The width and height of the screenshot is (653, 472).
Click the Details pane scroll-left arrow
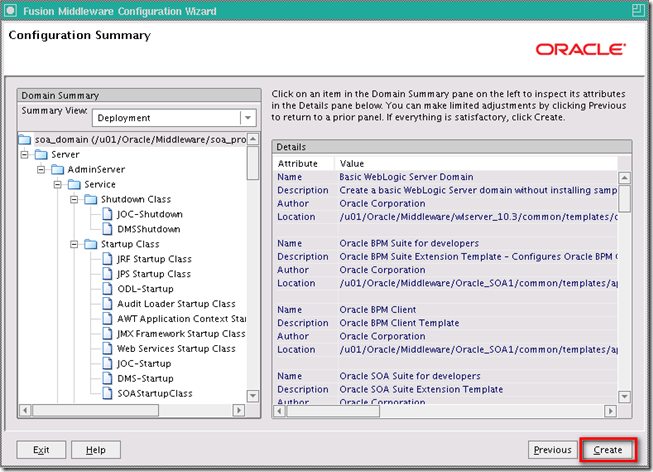coord(280,411)
